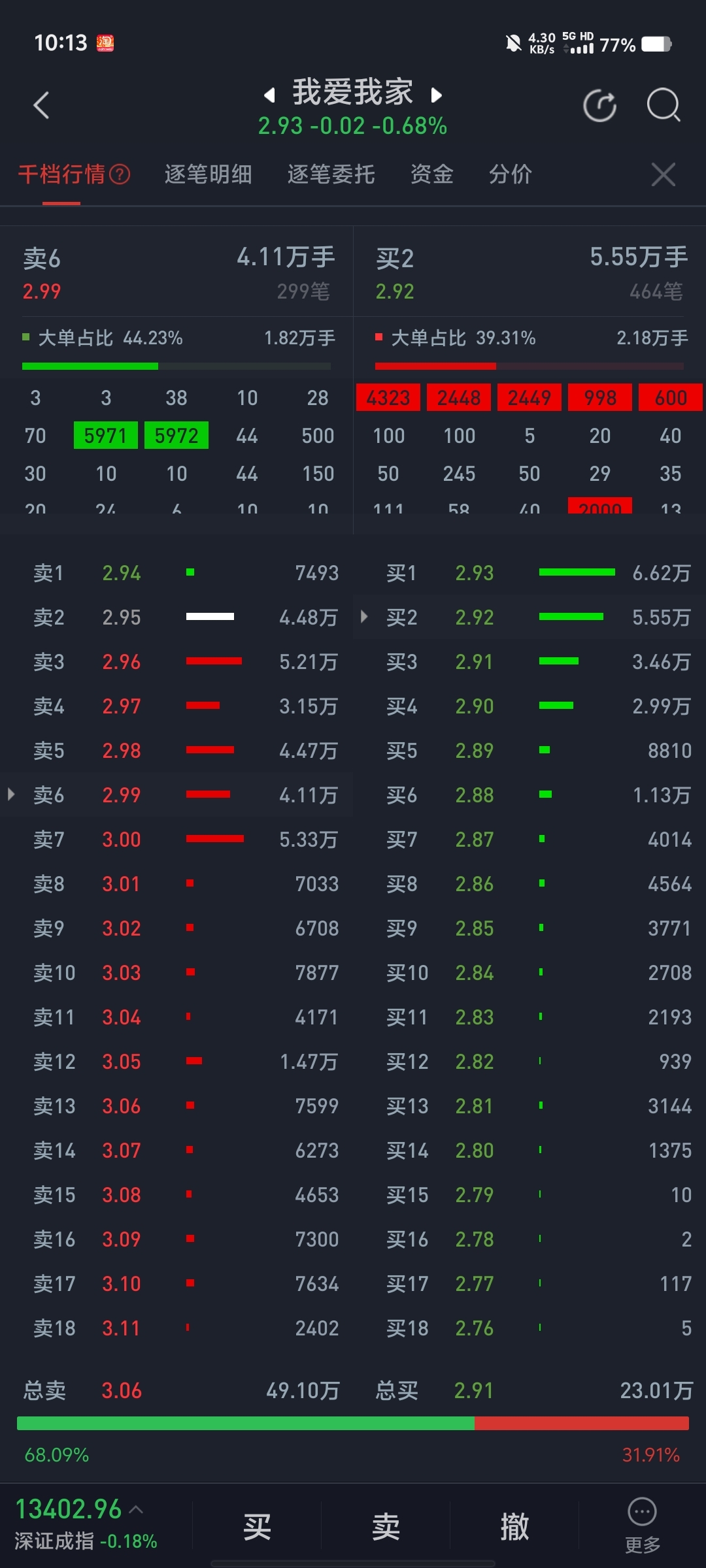Select the 千档行情 tab
This screenshot has height=1568, width=706.
coord(61,174)
